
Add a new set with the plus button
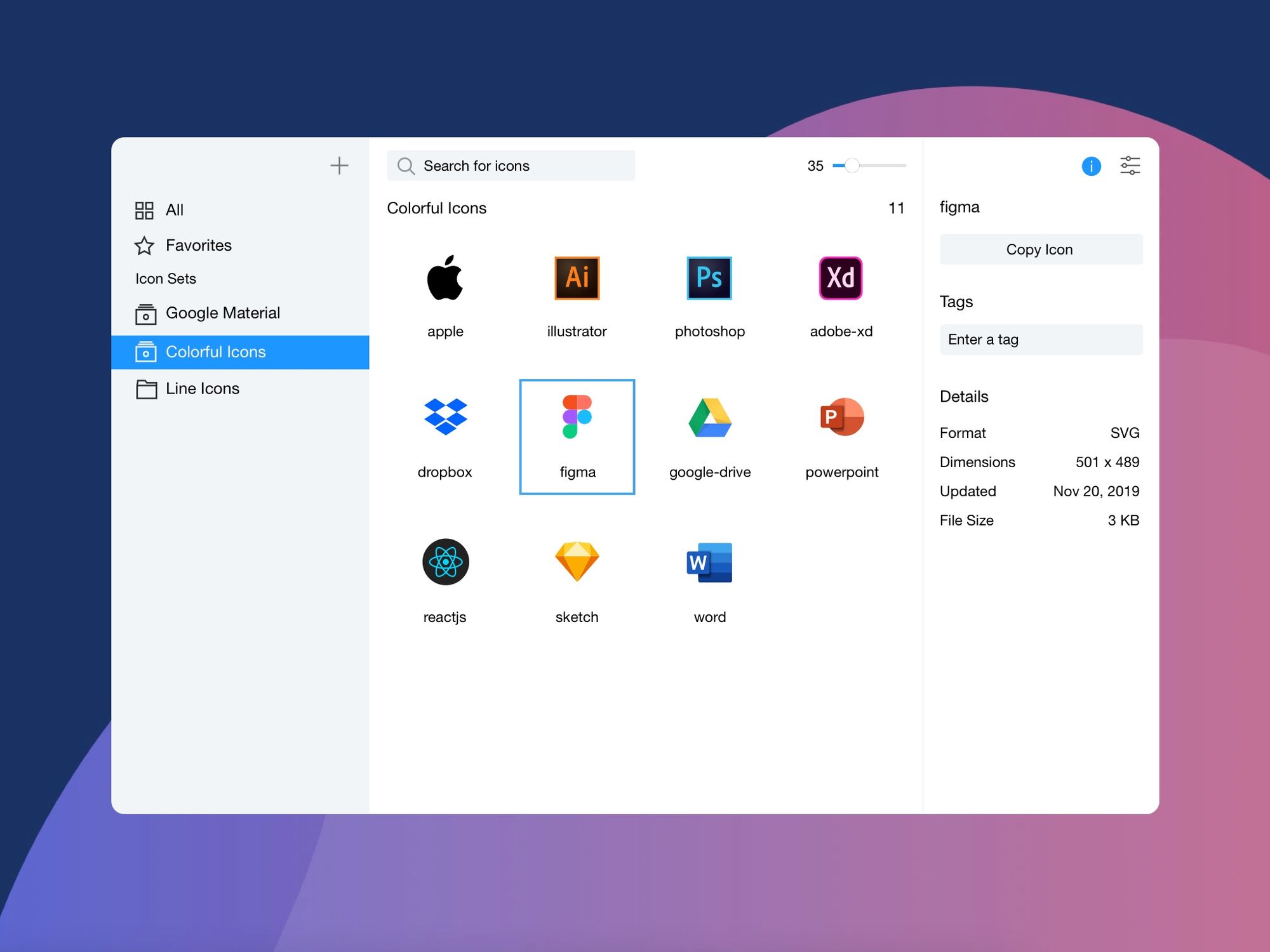point(339,165)
